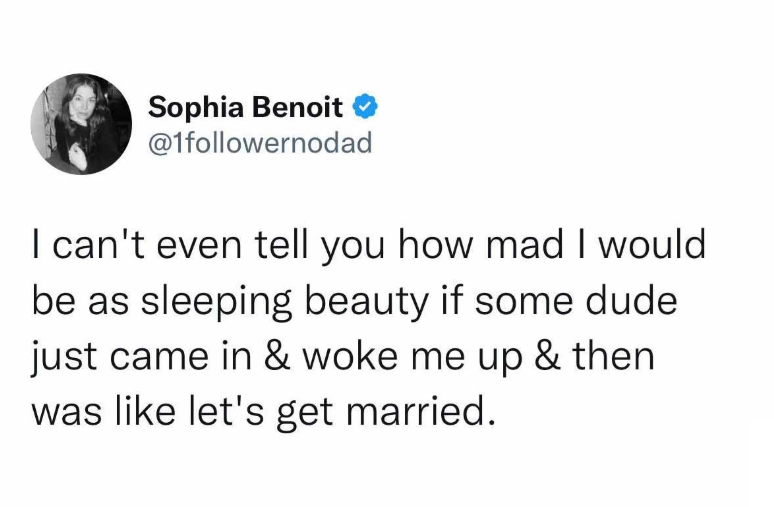Click Sophia Benoit's profile avatar

click(82, 124)
